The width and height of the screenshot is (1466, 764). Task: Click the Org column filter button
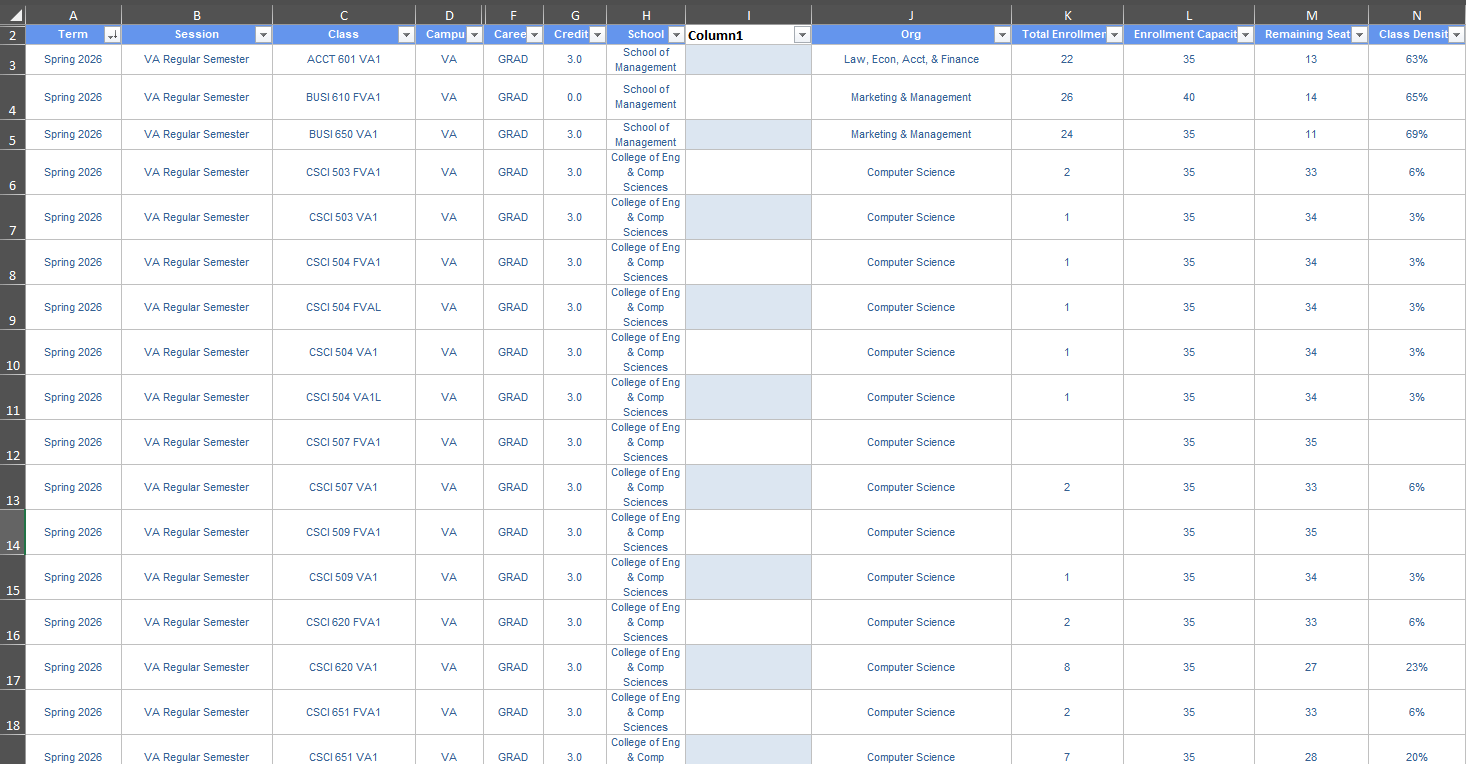1002,35
